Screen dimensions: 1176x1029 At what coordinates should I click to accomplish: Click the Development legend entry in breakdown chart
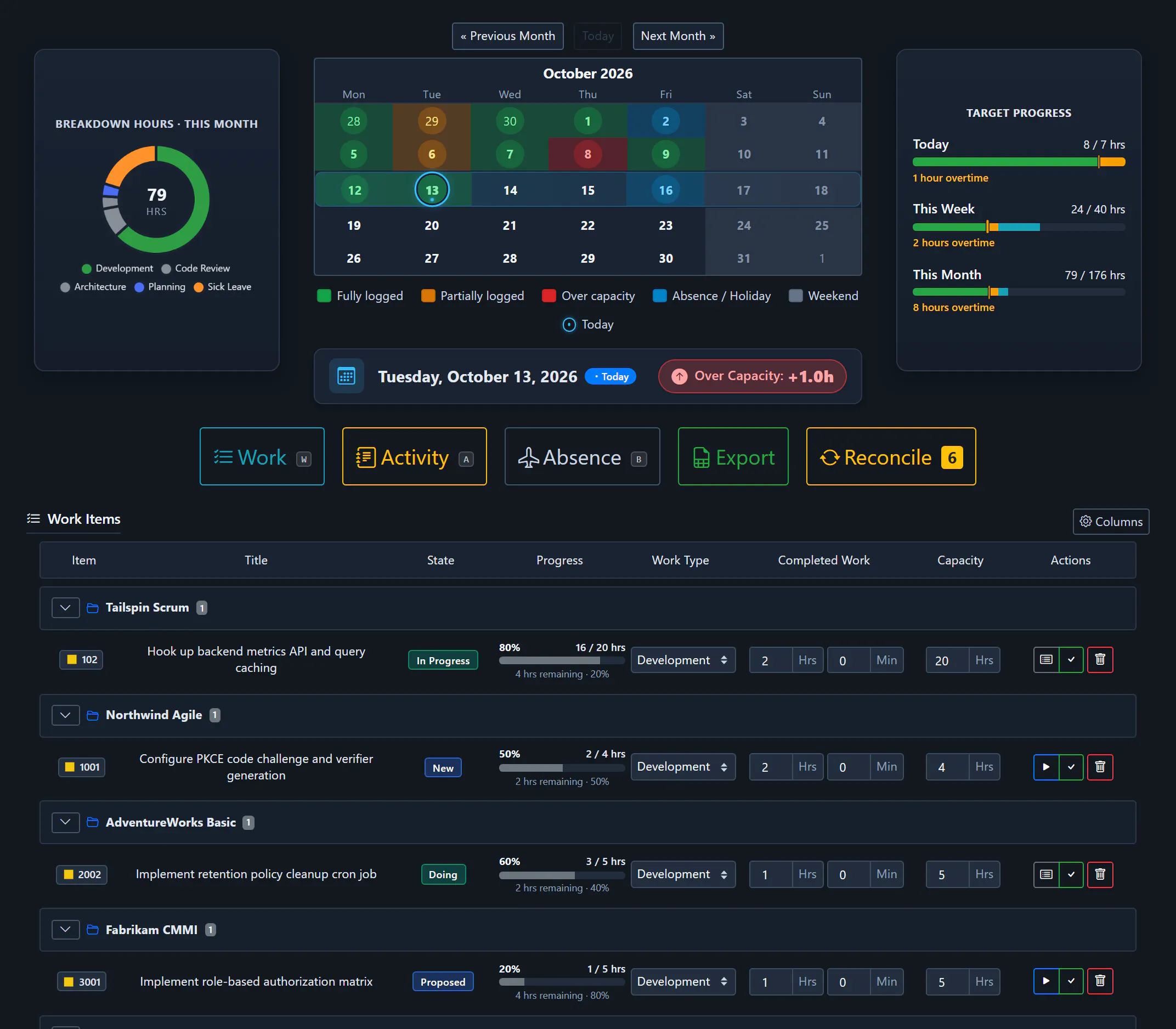click(x=118, y=269)
